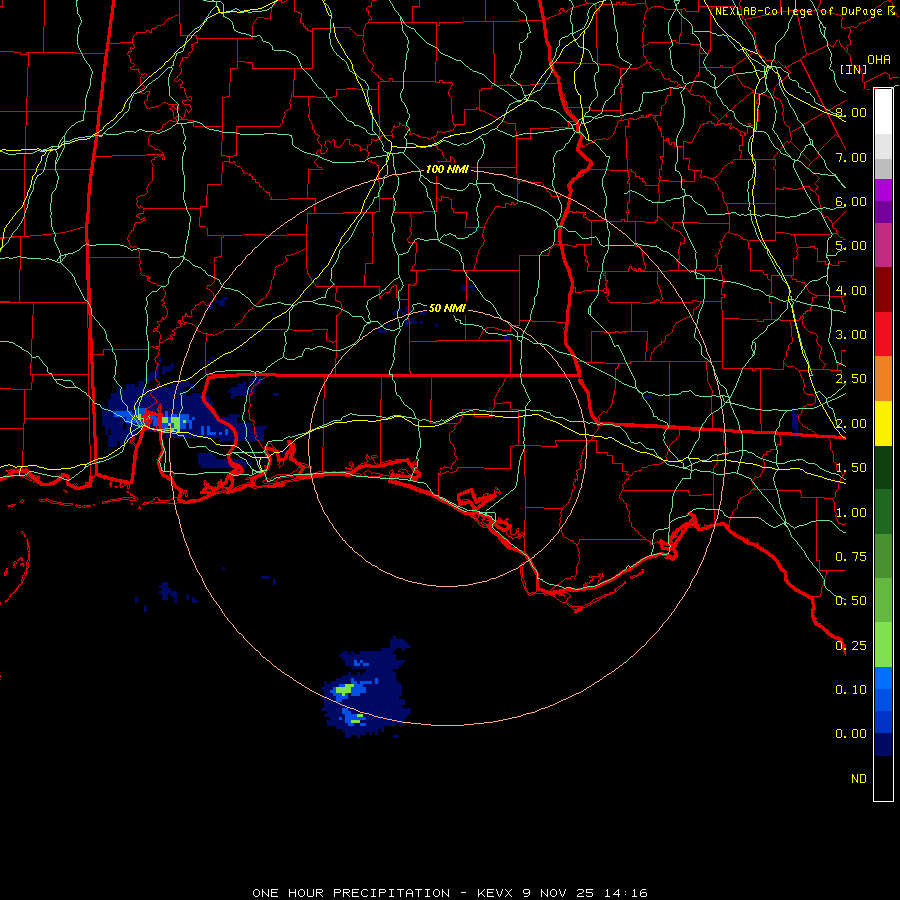Select the 8.00 legend value

851,112
